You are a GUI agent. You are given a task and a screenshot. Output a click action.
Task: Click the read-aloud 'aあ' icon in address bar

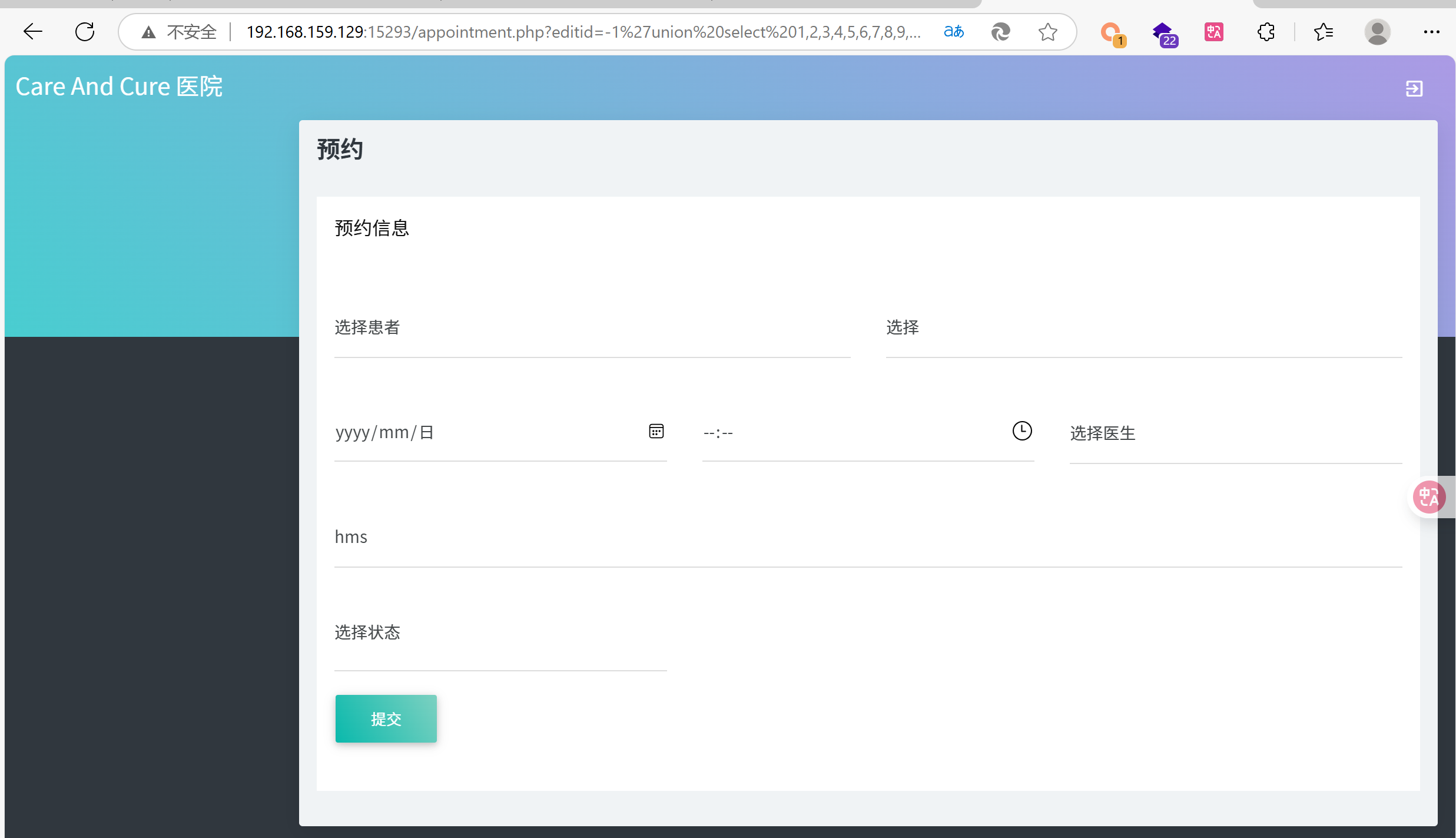click(x=953, y=32)
